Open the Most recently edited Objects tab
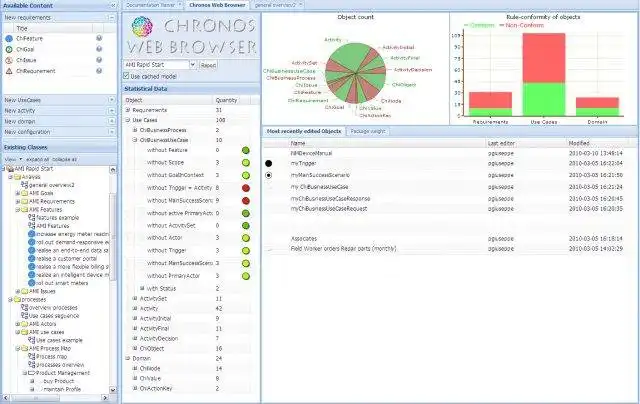The image size is (640, 404). (x=304, y=131)
